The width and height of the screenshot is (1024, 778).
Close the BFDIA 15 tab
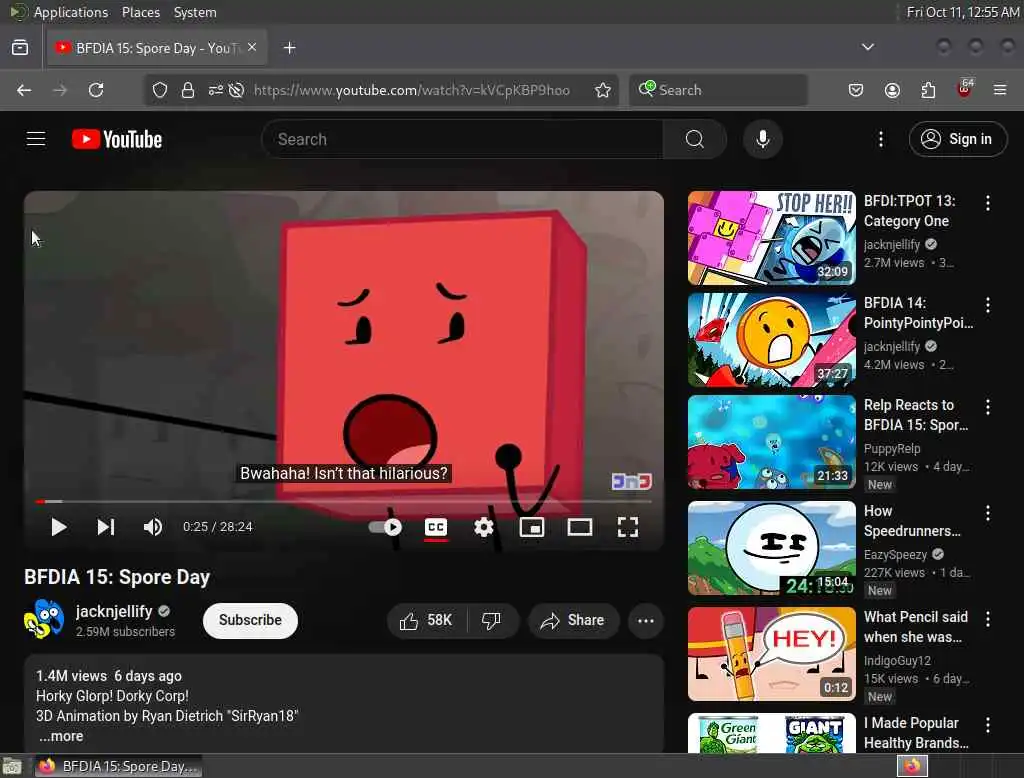(252, 48)
